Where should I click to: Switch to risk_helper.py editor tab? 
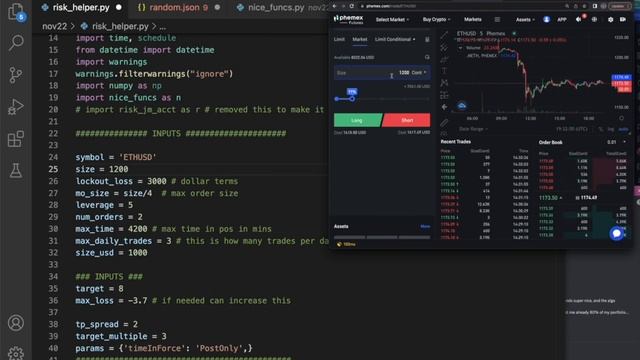click(x=81, y=7)
